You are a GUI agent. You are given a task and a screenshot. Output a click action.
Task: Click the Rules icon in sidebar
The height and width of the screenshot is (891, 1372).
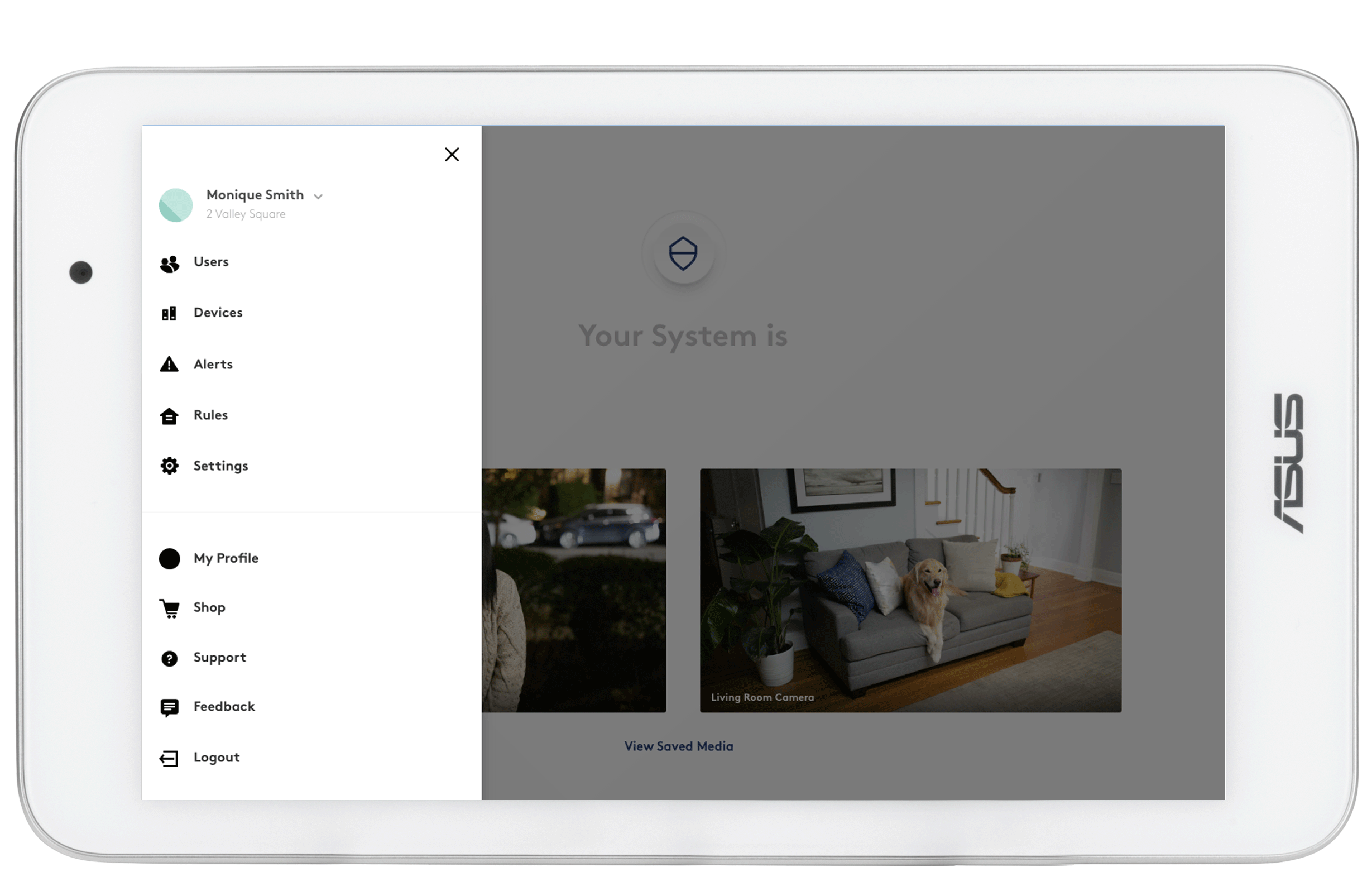[x=169, y=414]
